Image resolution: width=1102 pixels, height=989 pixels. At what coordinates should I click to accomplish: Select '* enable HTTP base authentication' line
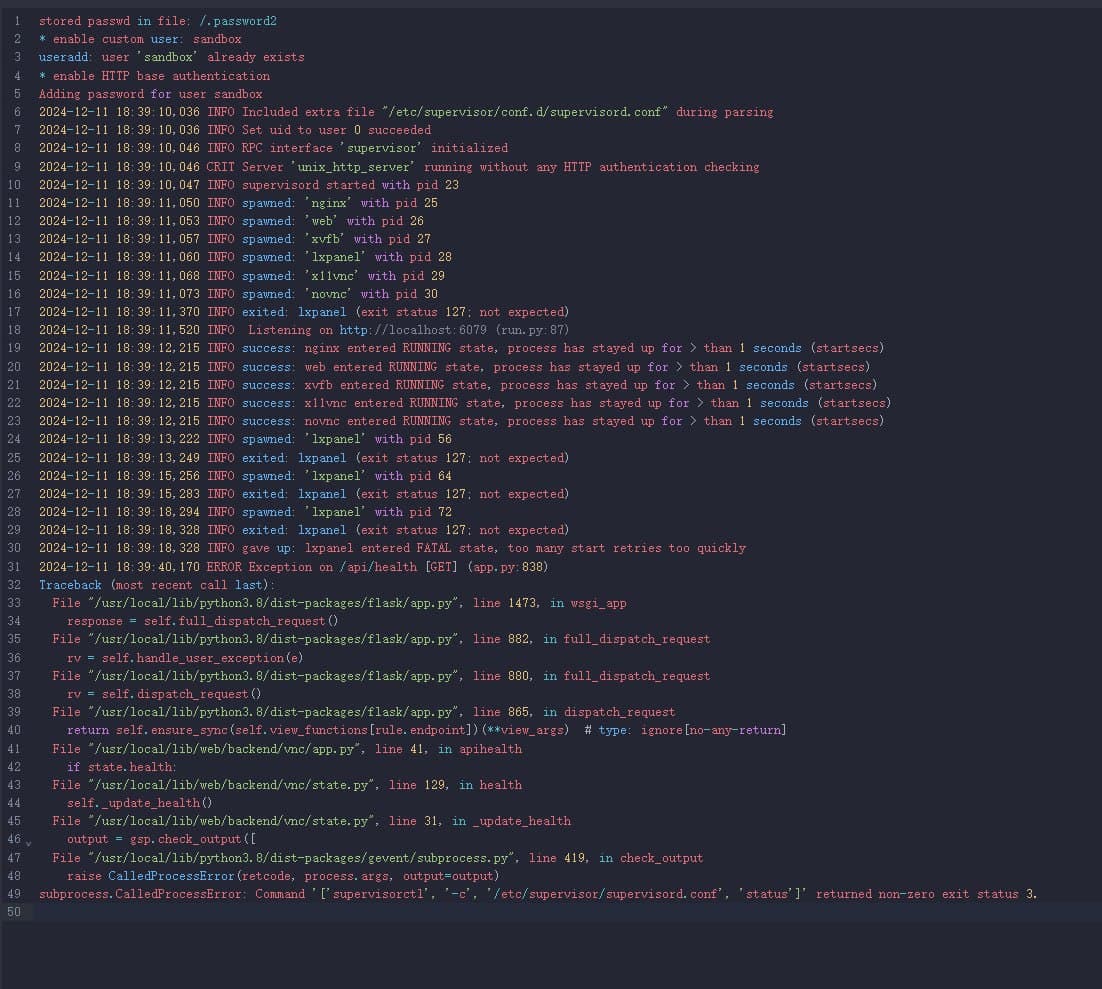coord(154,76)
